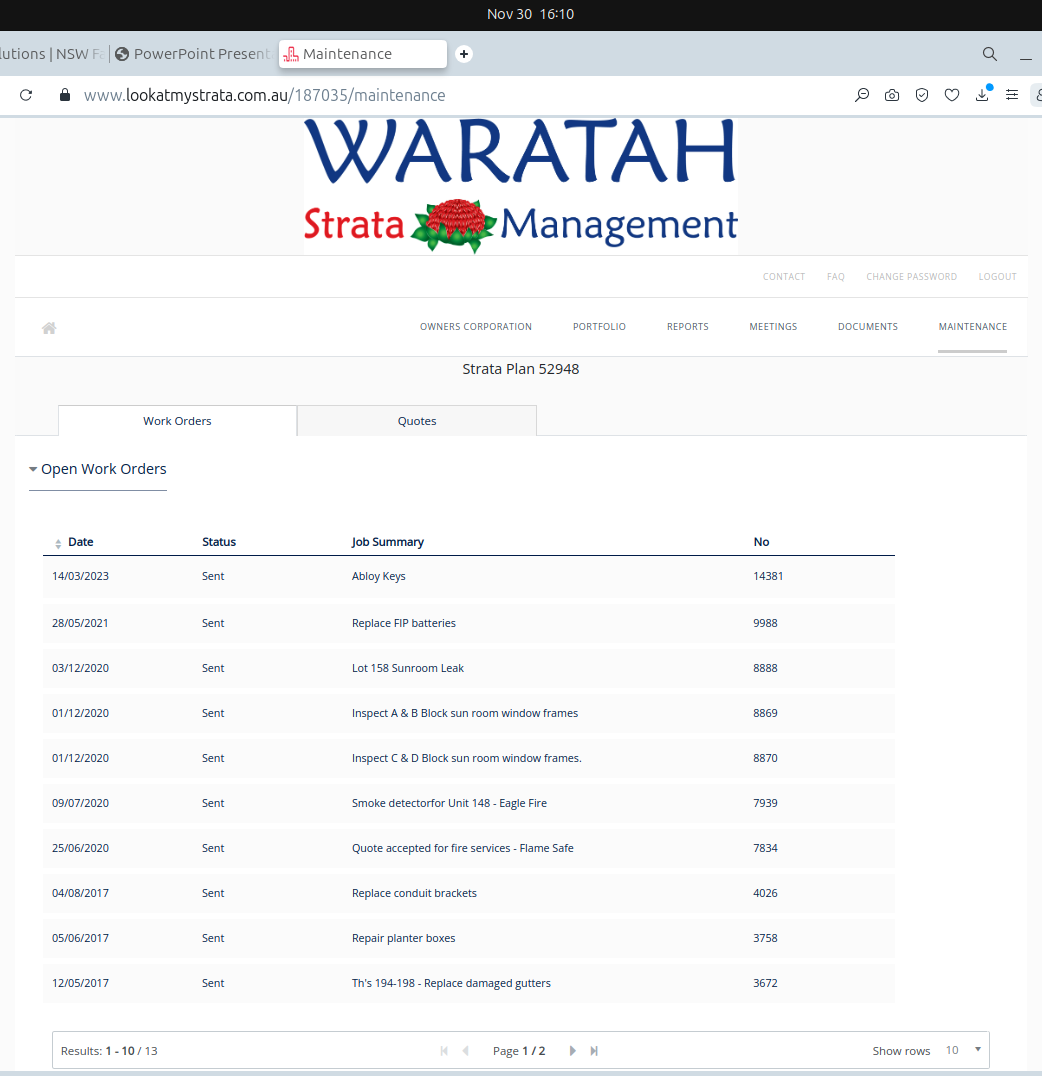Viewport: 1042px width, 1076px height.
Task: Click work order number 14381
Action: point(768,576)
